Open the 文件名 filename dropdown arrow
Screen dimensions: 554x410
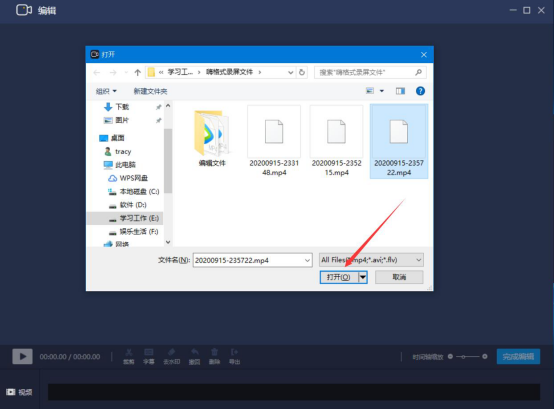click(307, 260)
